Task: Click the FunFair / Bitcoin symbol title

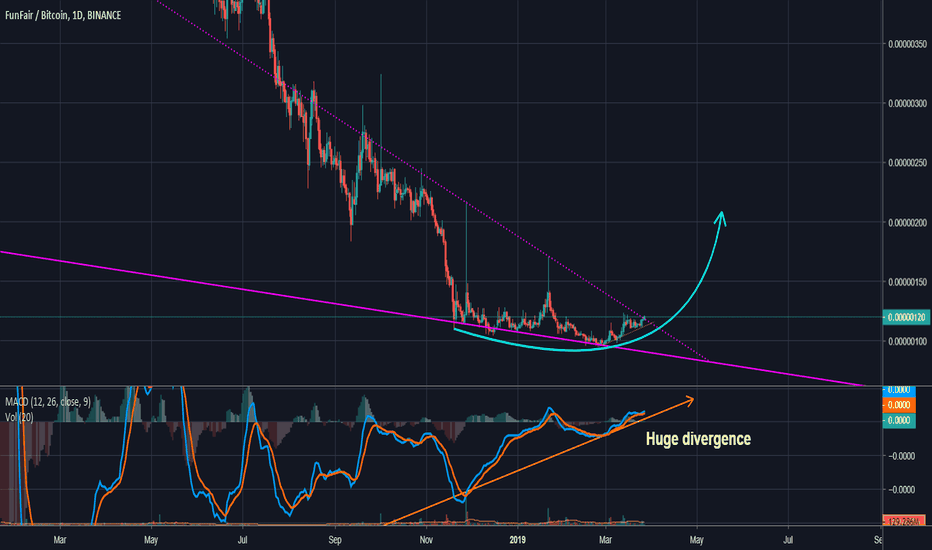Action: 63,15
